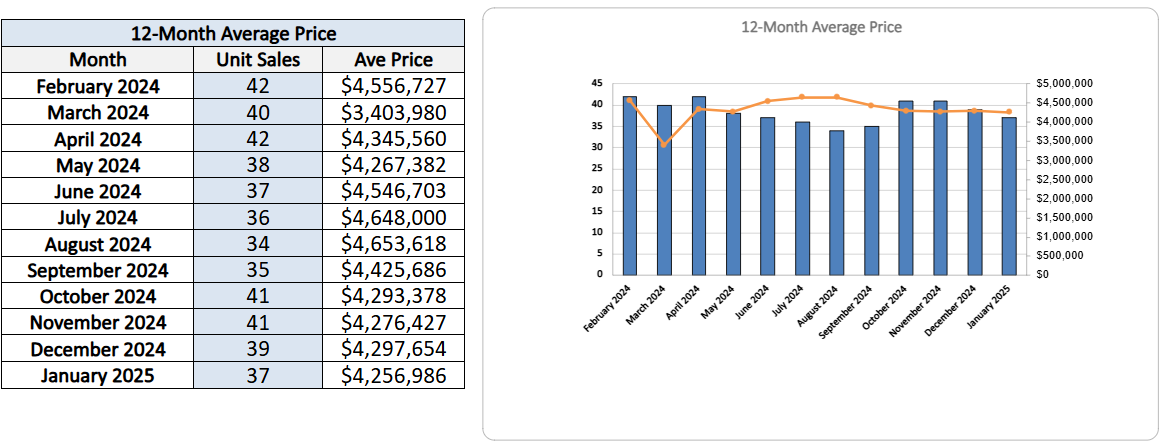Click the $4,653,618 price cell
Screen dimensions: 1162x447
click(394, 244)
